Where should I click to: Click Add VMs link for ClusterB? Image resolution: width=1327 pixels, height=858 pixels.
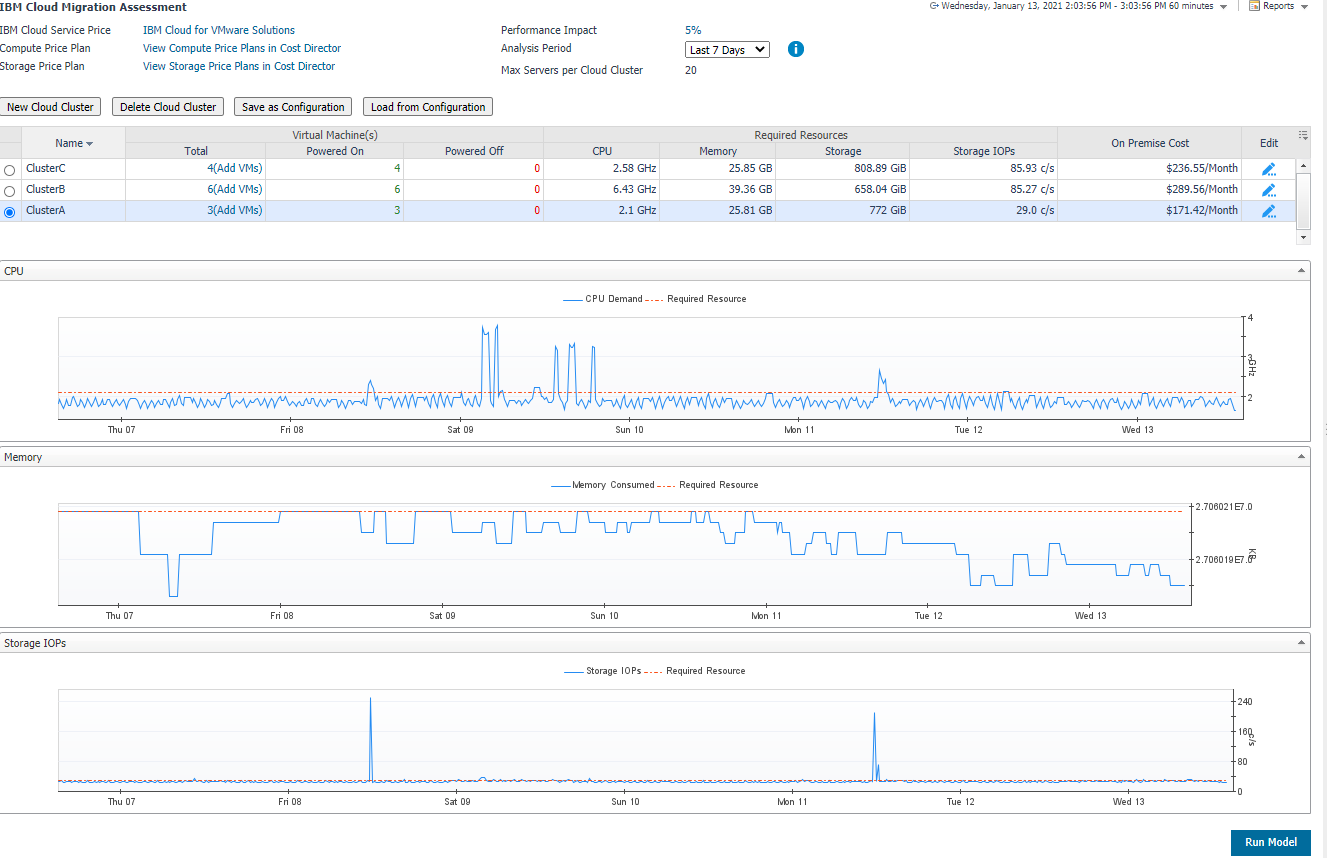(x=238, y=190)
